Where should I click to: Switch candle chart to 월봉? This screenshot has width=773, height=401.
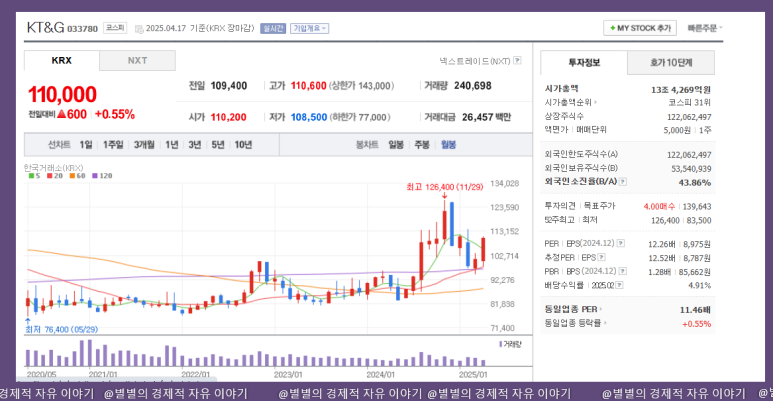click(x=448, y=145)
